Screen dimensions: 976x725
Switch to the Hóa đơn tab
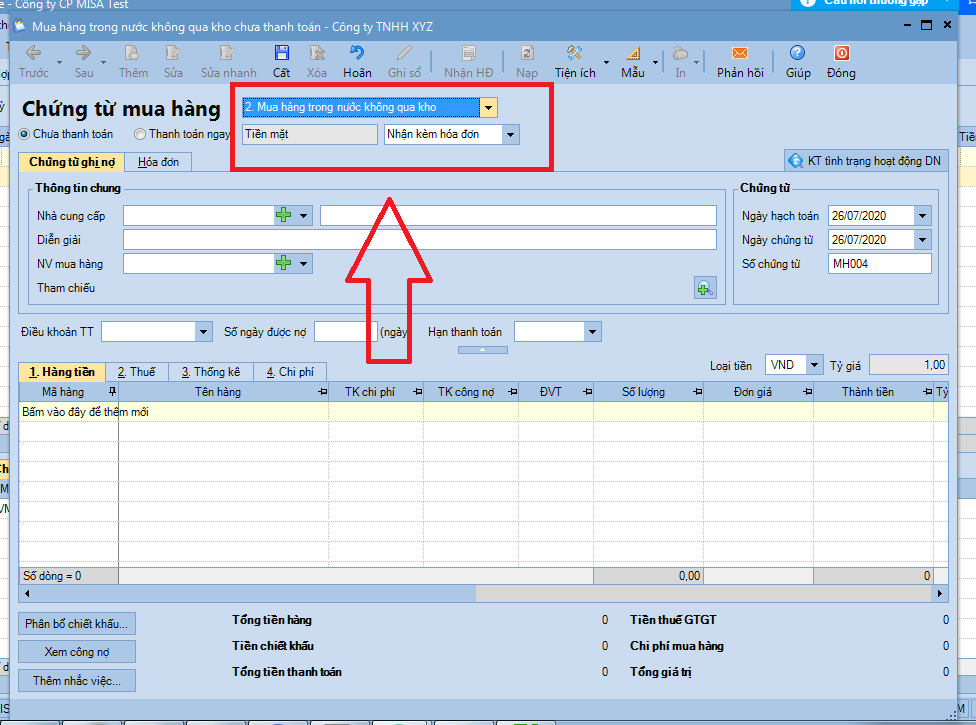pos(159,162)
